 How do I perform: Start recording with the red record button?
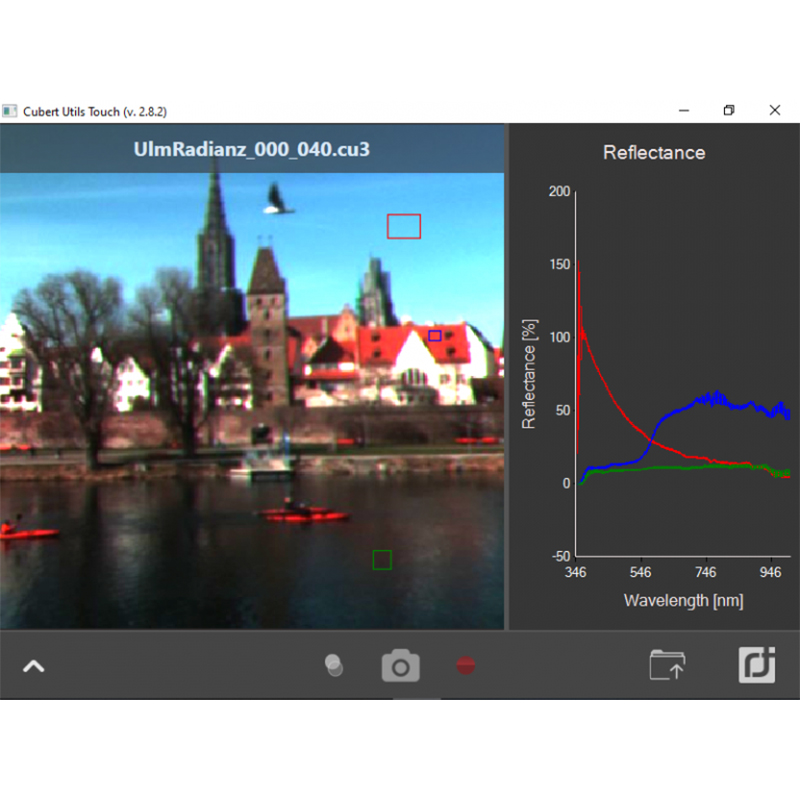pos(465,665)
